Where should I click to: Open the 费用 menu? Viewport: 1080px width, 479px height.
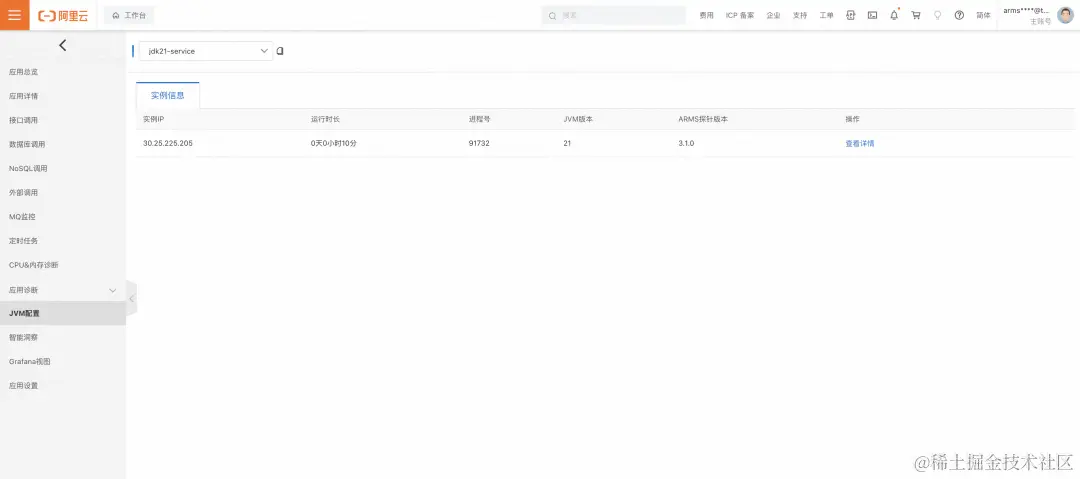[x=707, y=15]
